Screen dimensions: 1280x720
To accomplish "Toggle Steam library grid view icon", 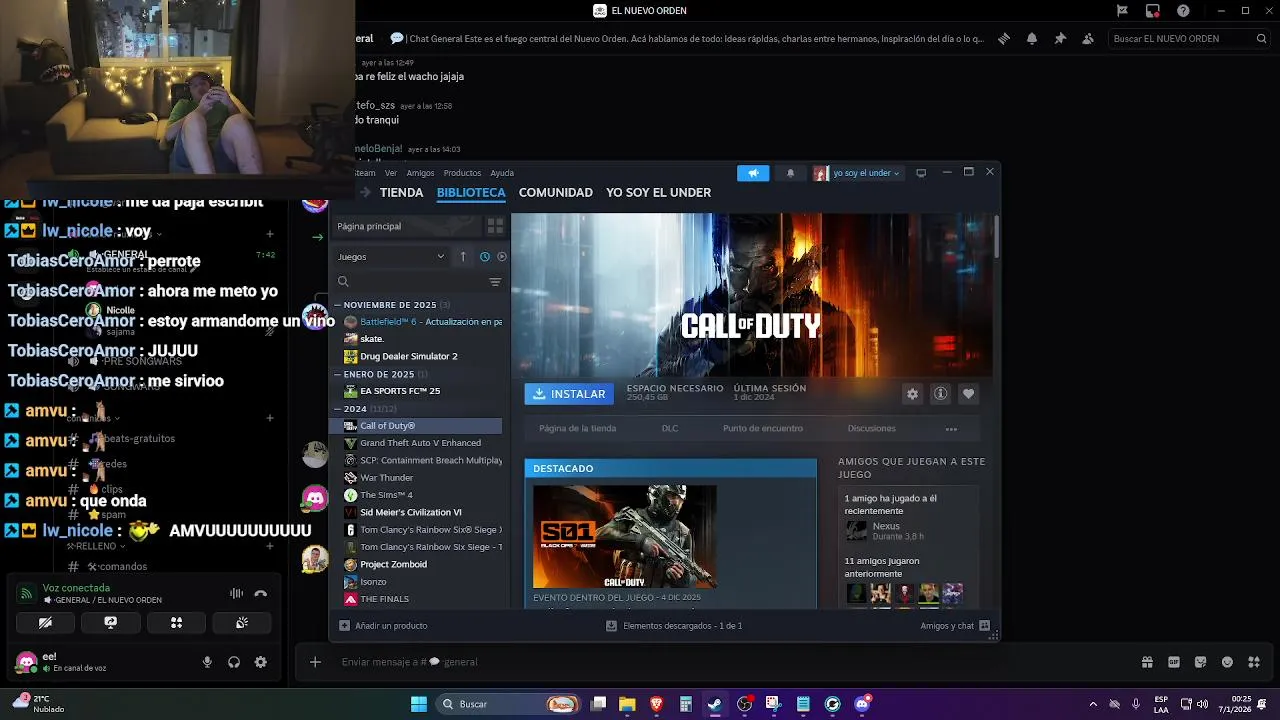I will (x=495, y=226).
